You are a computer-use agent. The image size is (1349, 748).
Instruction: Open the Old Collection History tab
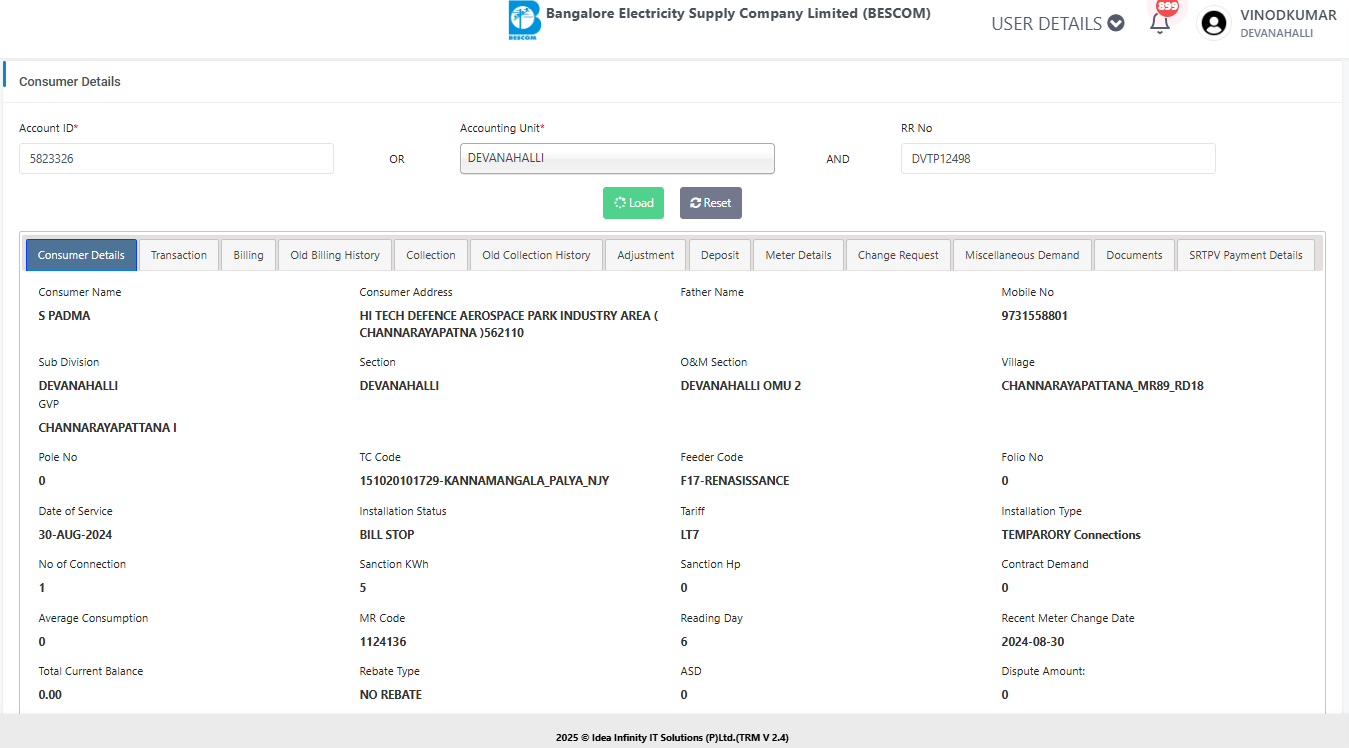tap(536, 255)
